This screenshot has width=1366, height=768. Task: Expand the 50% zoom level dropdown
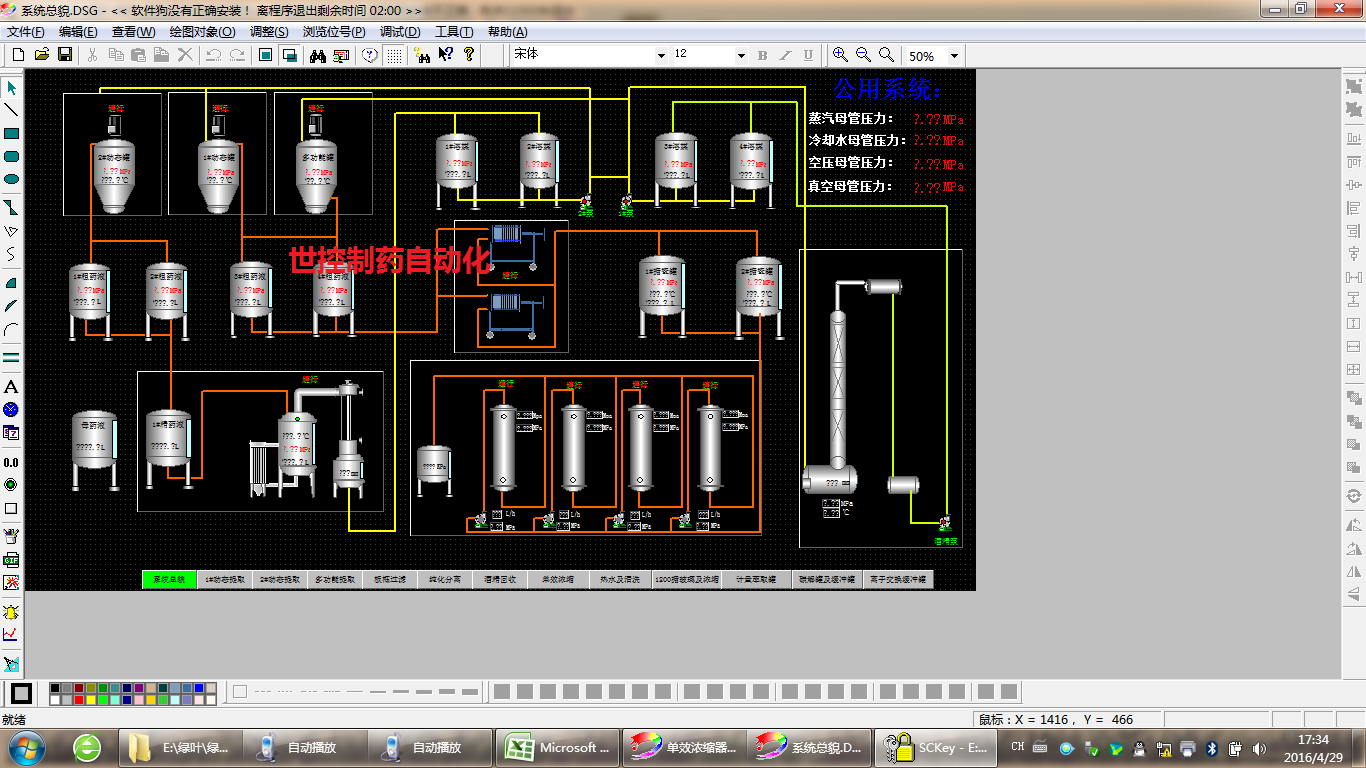[x=954, y=56]
